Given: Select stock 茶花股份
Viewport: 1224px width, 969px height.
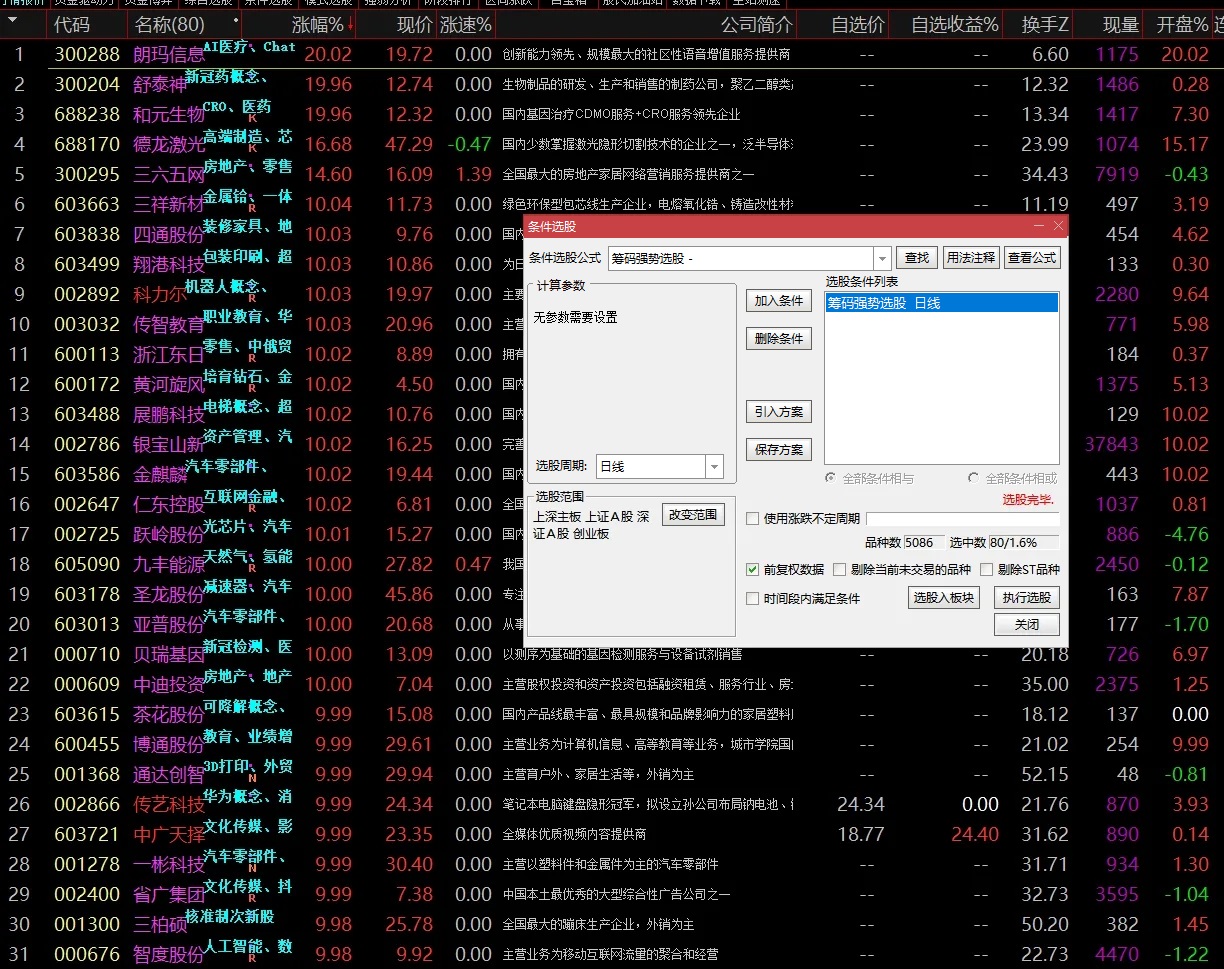Looking at the screenshot, I should tap(169, 714).
